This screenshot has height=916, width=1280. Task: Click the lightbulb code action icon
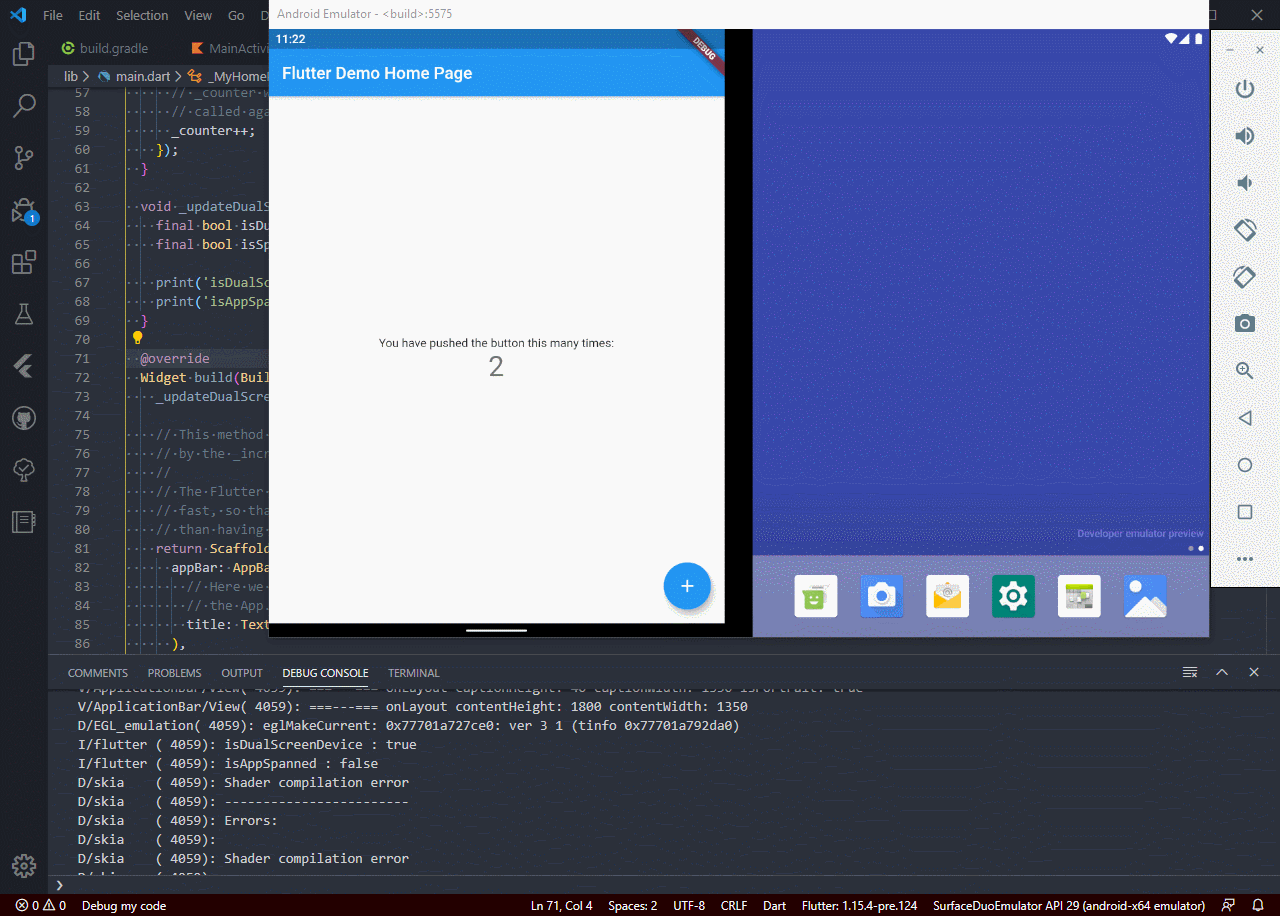138,338
